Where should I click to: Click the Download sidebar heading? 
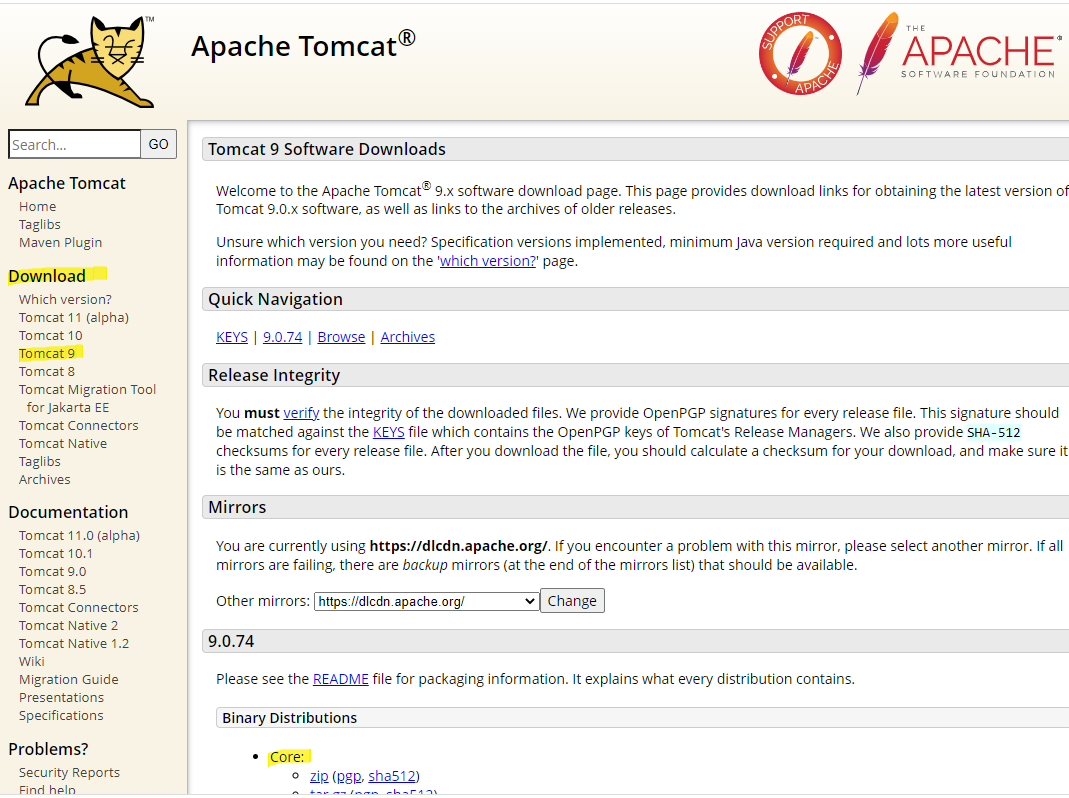[47, 276]
